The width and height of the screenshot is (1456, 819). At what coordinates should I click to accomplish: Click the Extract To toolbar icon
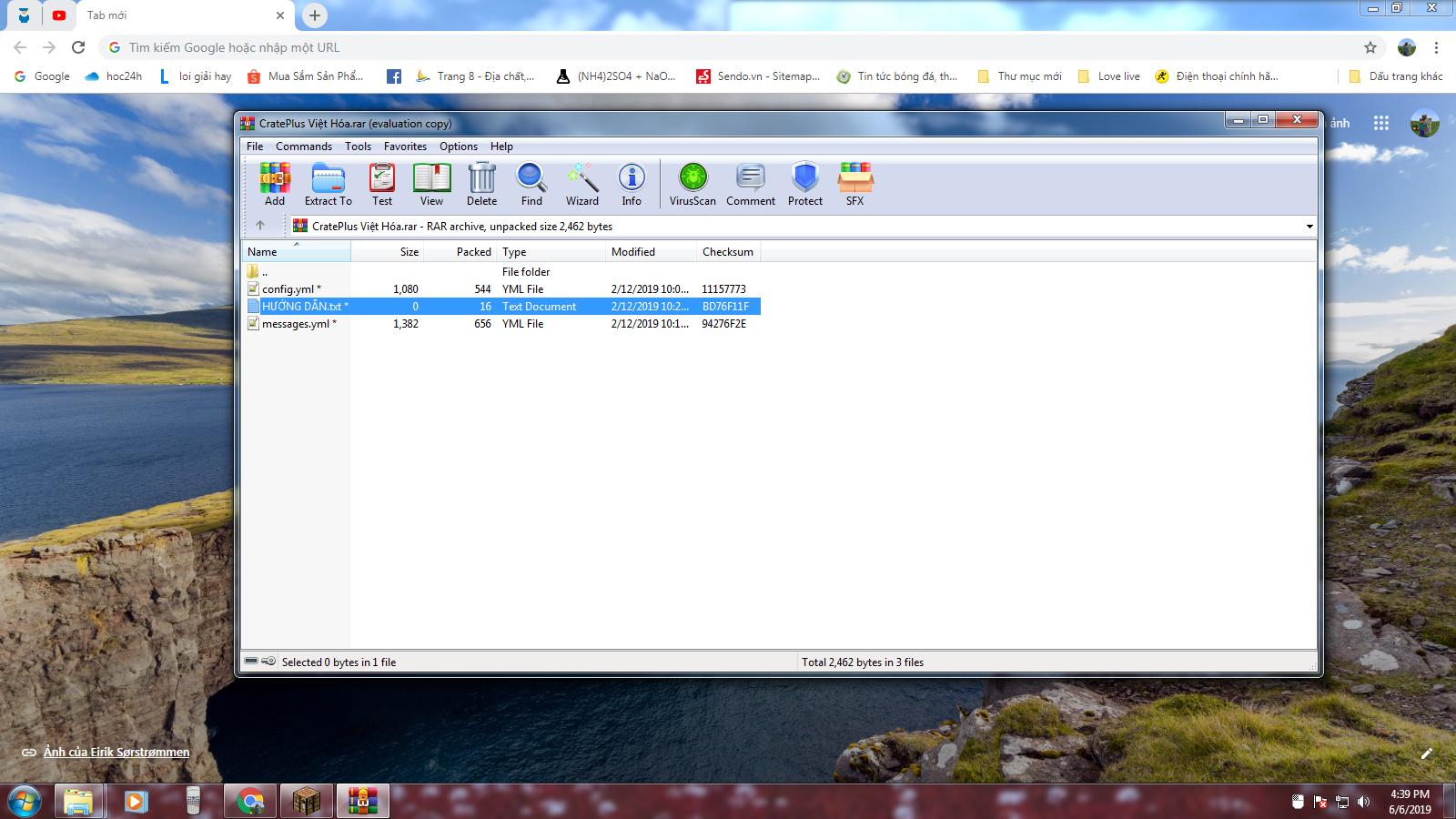point(328,184)
